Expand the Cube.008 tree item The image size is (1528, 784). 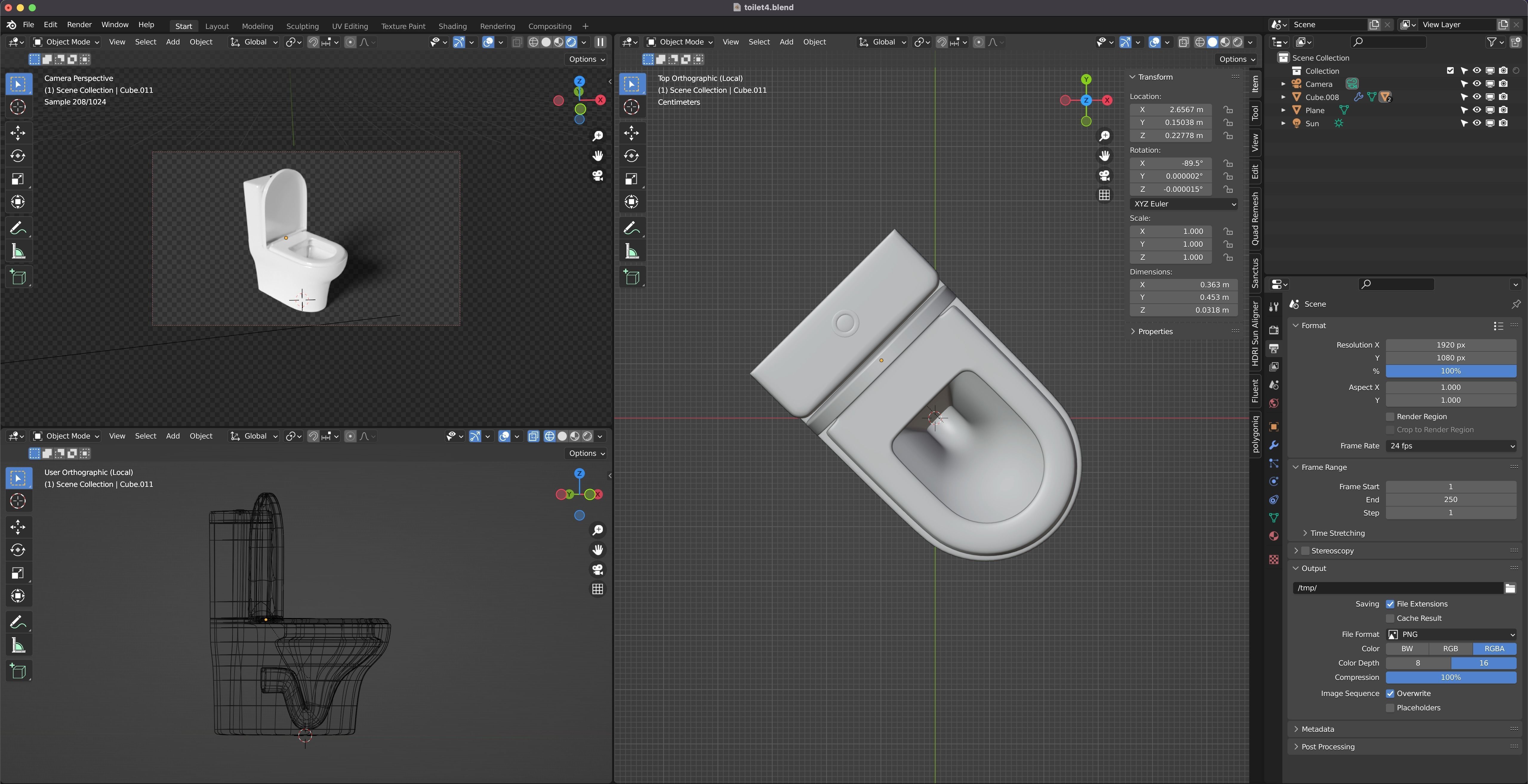pos(1283,97)
